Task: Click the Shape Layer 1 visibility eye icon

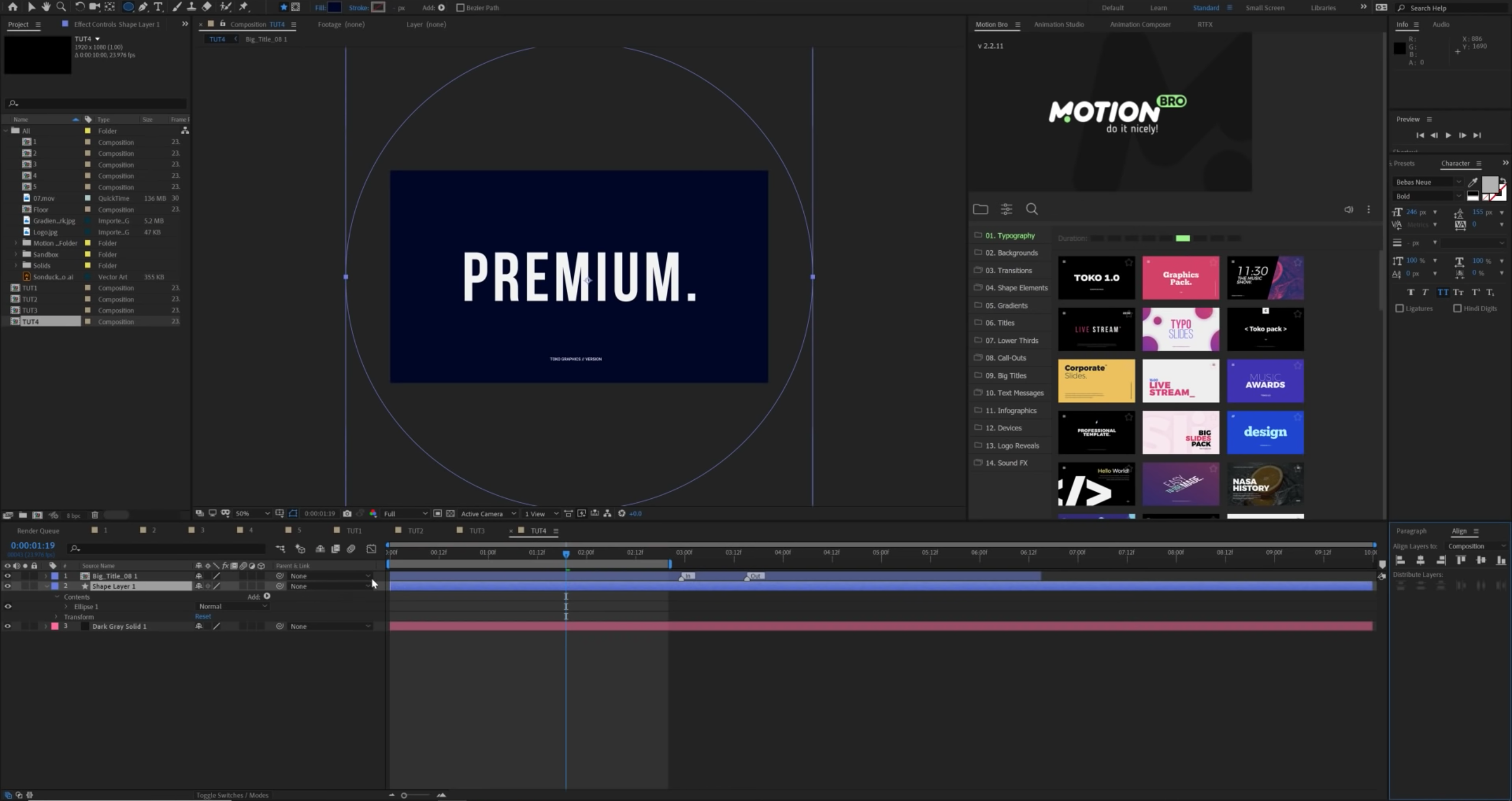Action: tap(8, 586)
